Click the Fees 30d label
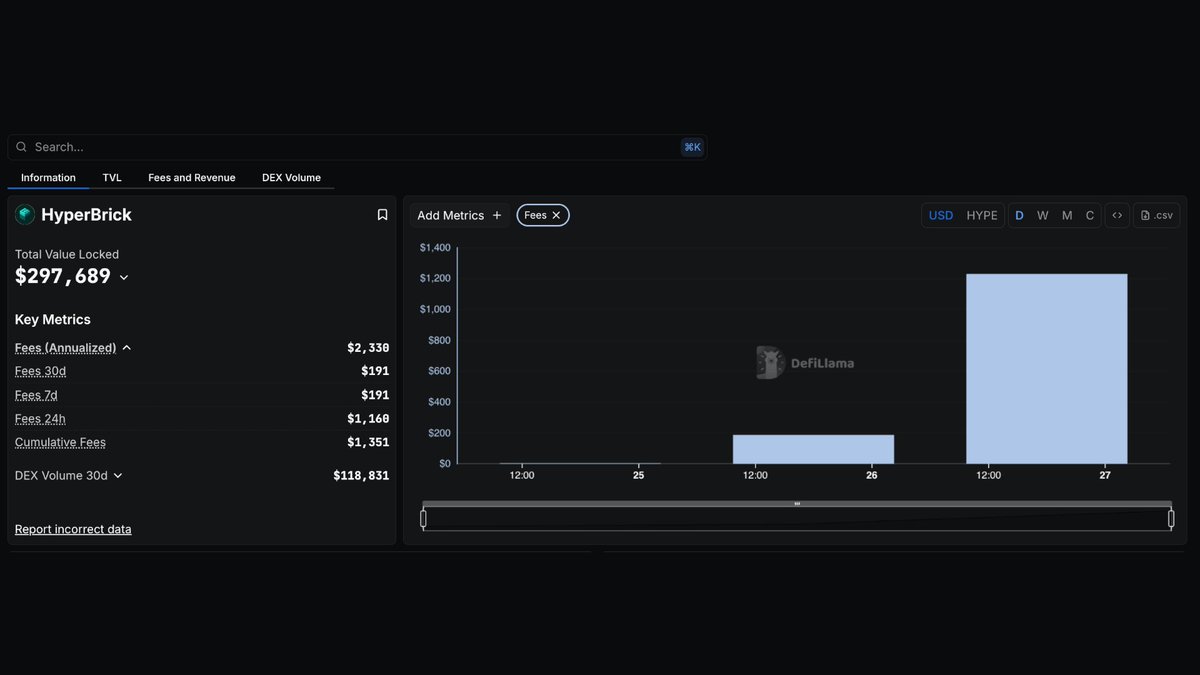1200x675 pixels. (40, 371)
